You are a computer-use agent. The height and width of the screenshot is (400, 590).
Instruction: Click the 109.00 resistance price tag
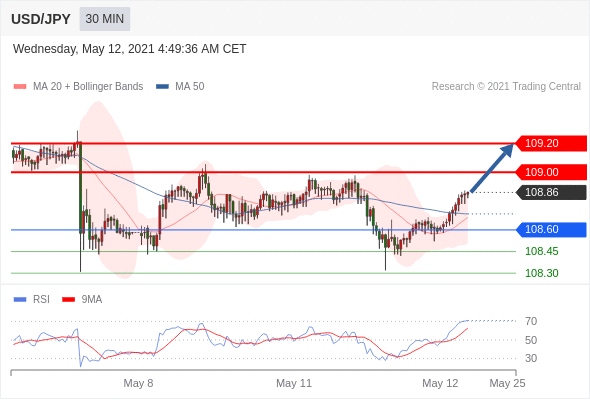(551, 172)
